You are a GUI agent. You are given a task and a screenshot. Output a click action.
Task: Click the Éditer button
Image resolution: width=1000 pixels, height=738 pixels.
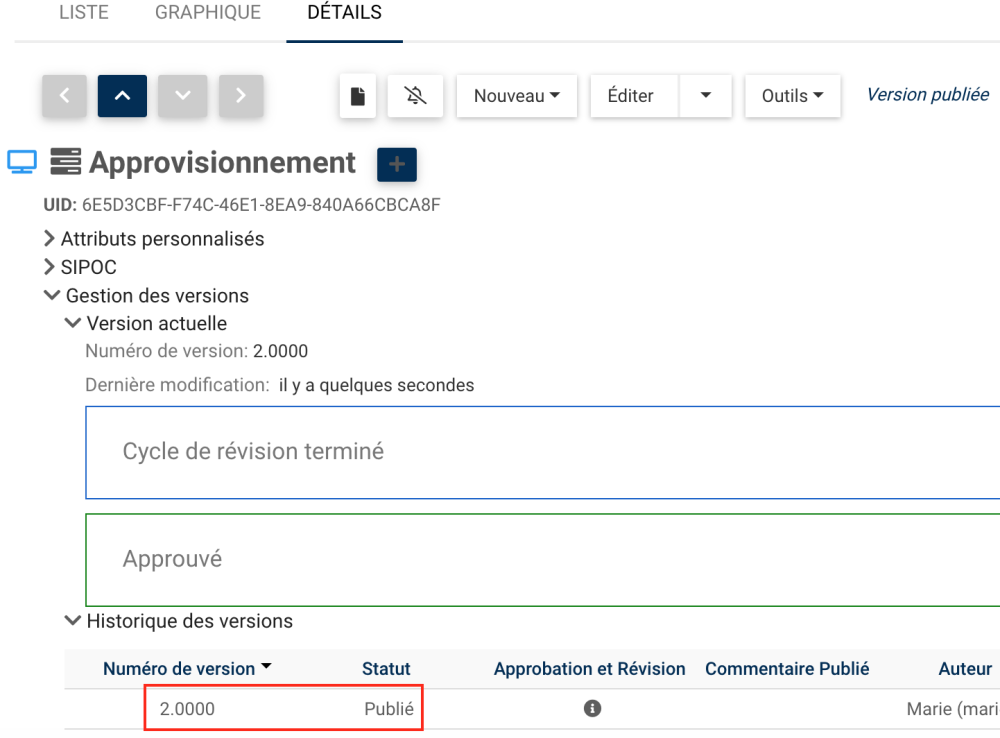[x=630, y=96]
